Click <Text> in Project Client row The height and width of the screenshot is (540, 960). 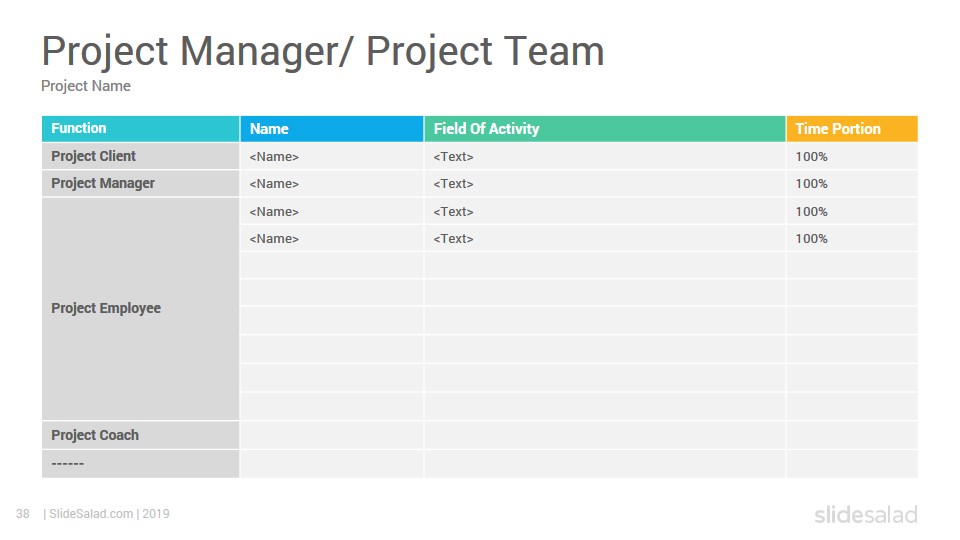click(453, 157)
